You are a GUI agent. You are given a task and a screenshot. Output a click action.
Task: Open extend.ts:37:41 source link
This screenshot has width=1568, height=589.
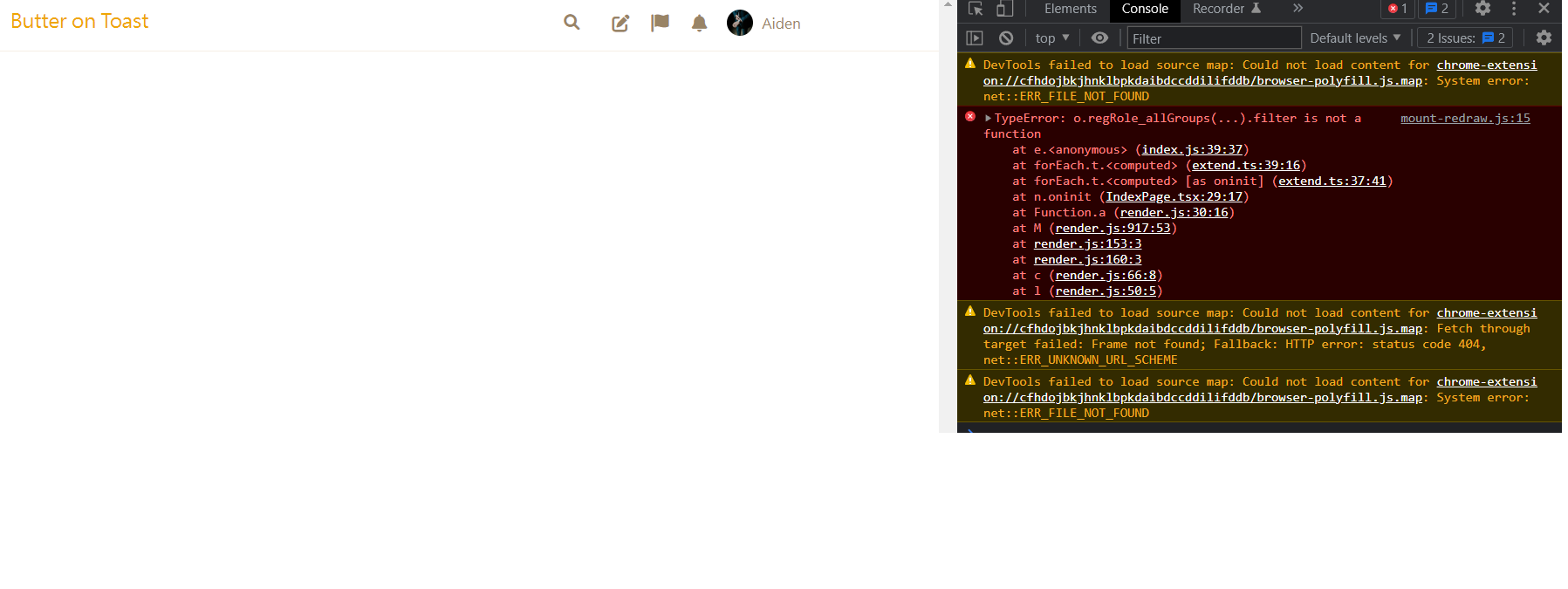tap(1332, 181)
